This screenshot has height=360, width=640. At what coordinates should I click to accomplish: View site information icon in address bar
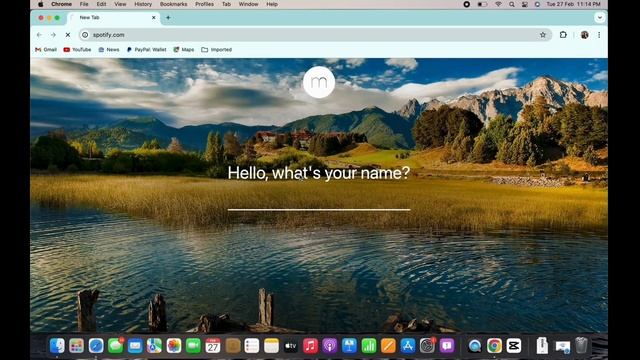point(85,35)
